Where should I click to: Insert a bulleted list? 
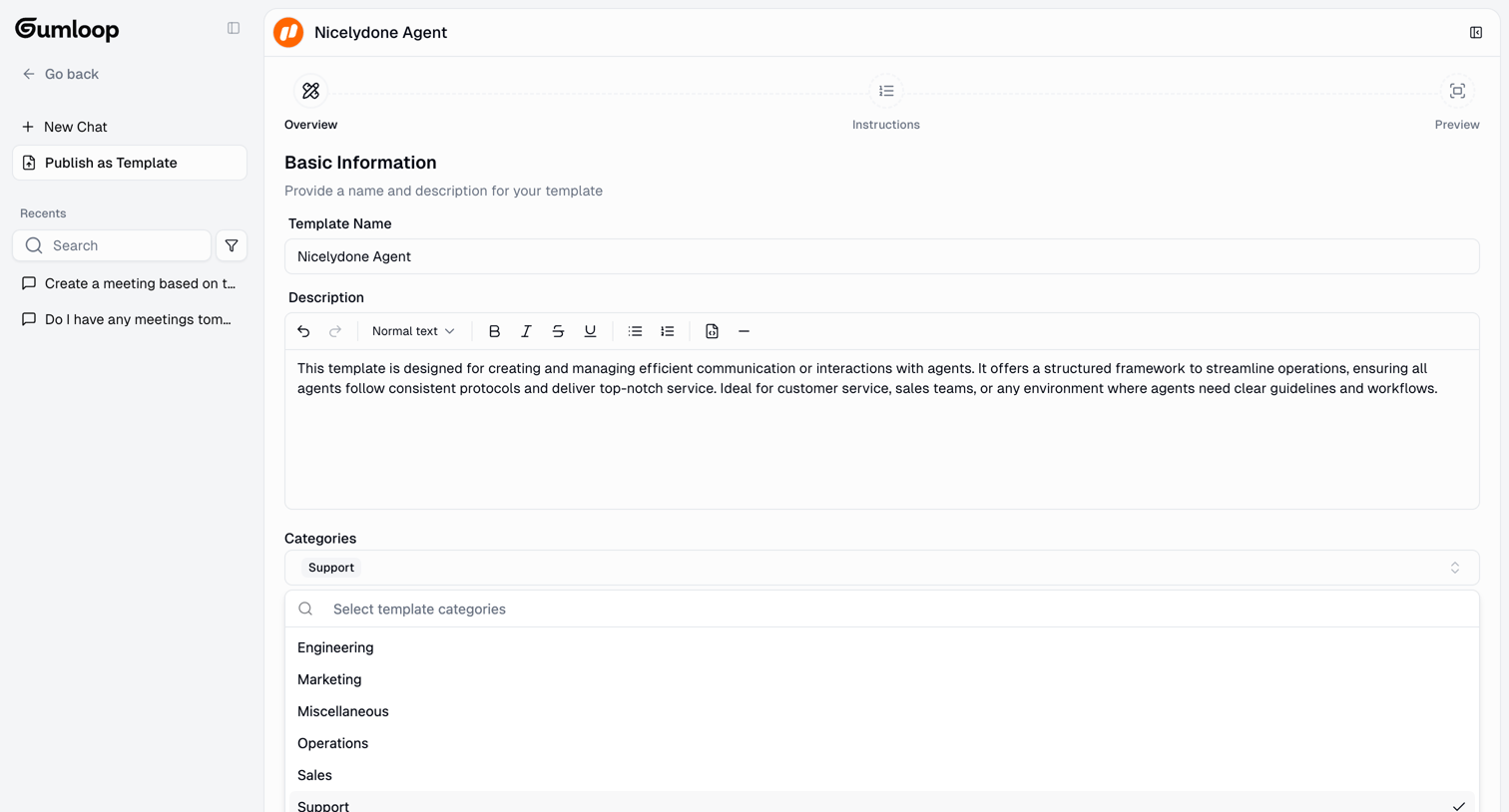click(x=635, y=331)
